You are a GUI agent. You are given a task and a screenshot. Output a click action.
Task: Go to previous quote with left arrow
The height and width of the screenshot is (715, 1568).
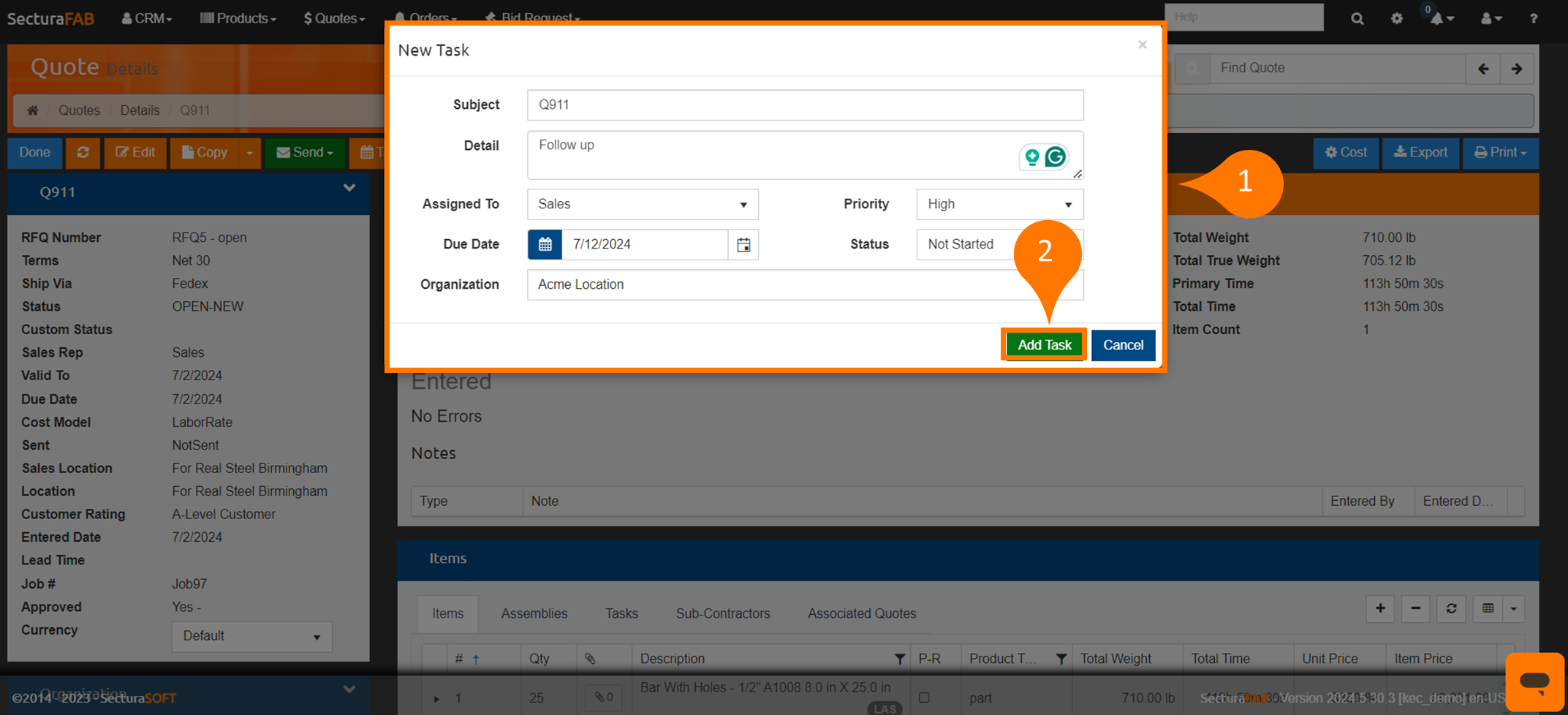[1483, 69]
